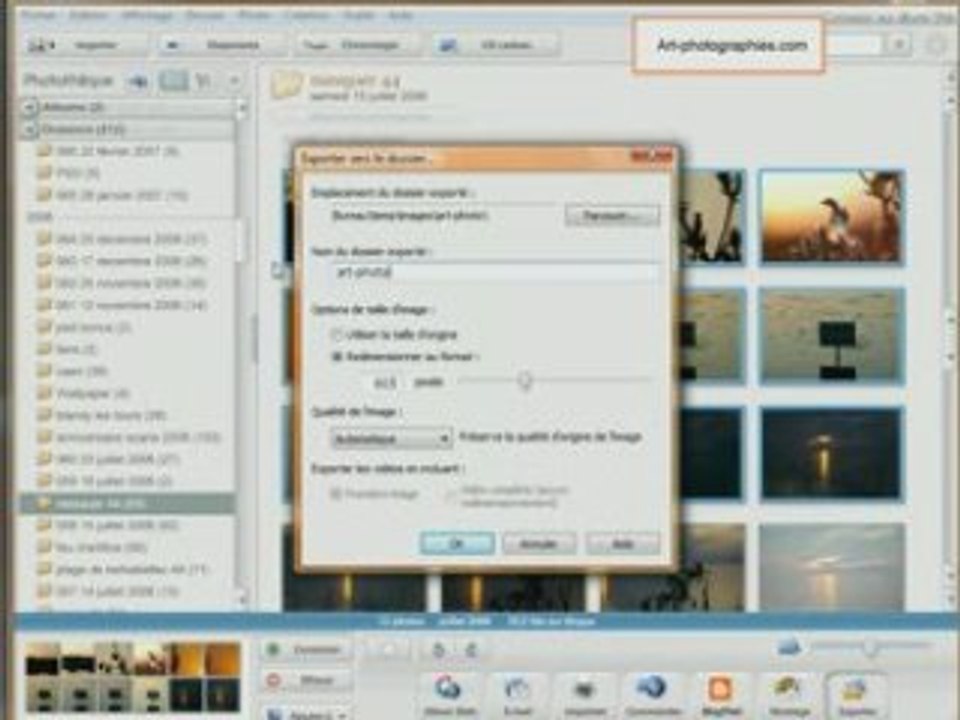Collapse the Albums section
960x720 pixels.
[29, 108]
